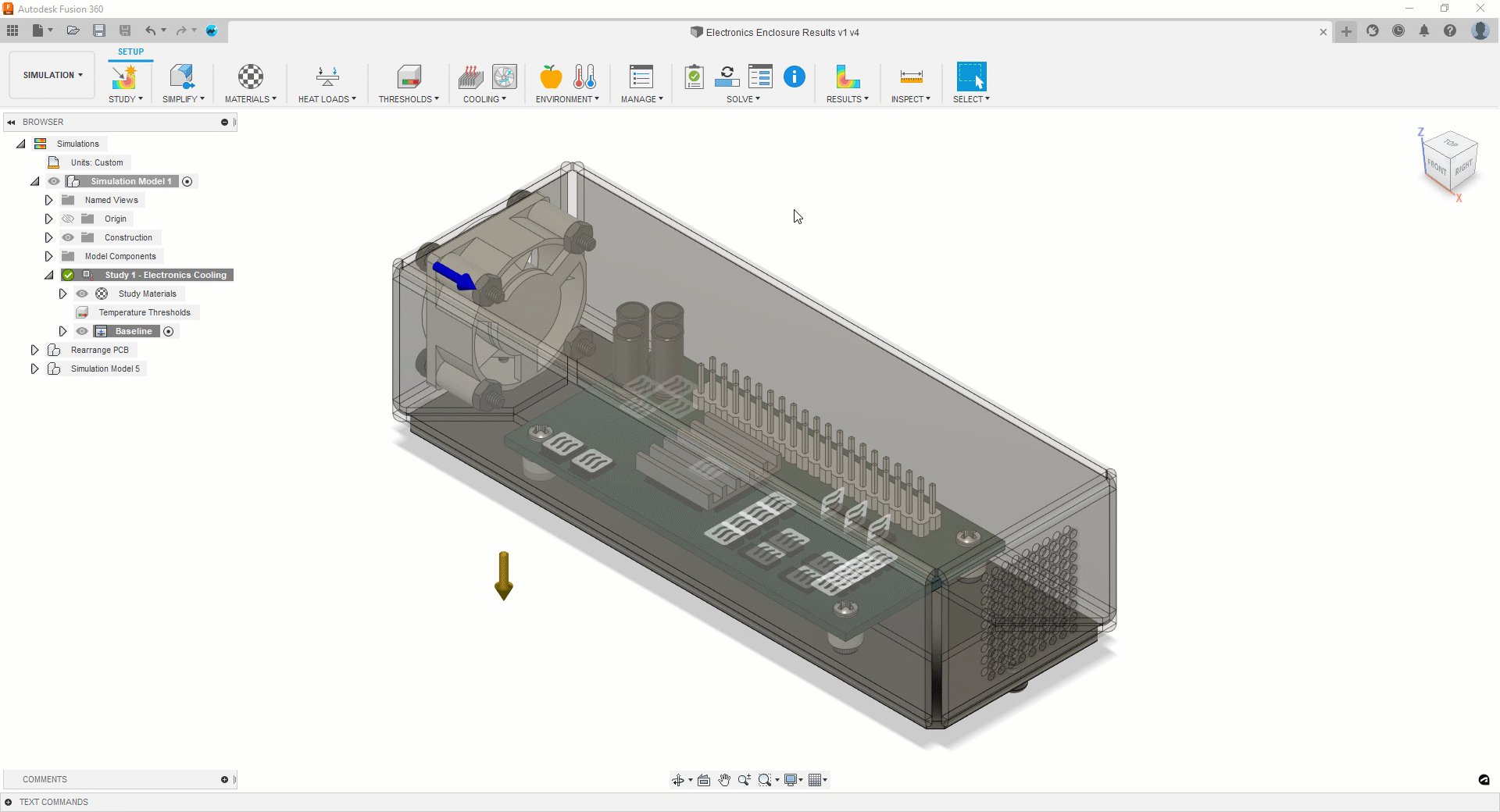Open the Measure tool in Inspect
Image resolution: width=1500 pixels, height=812 pixels.
pos(911,77)
